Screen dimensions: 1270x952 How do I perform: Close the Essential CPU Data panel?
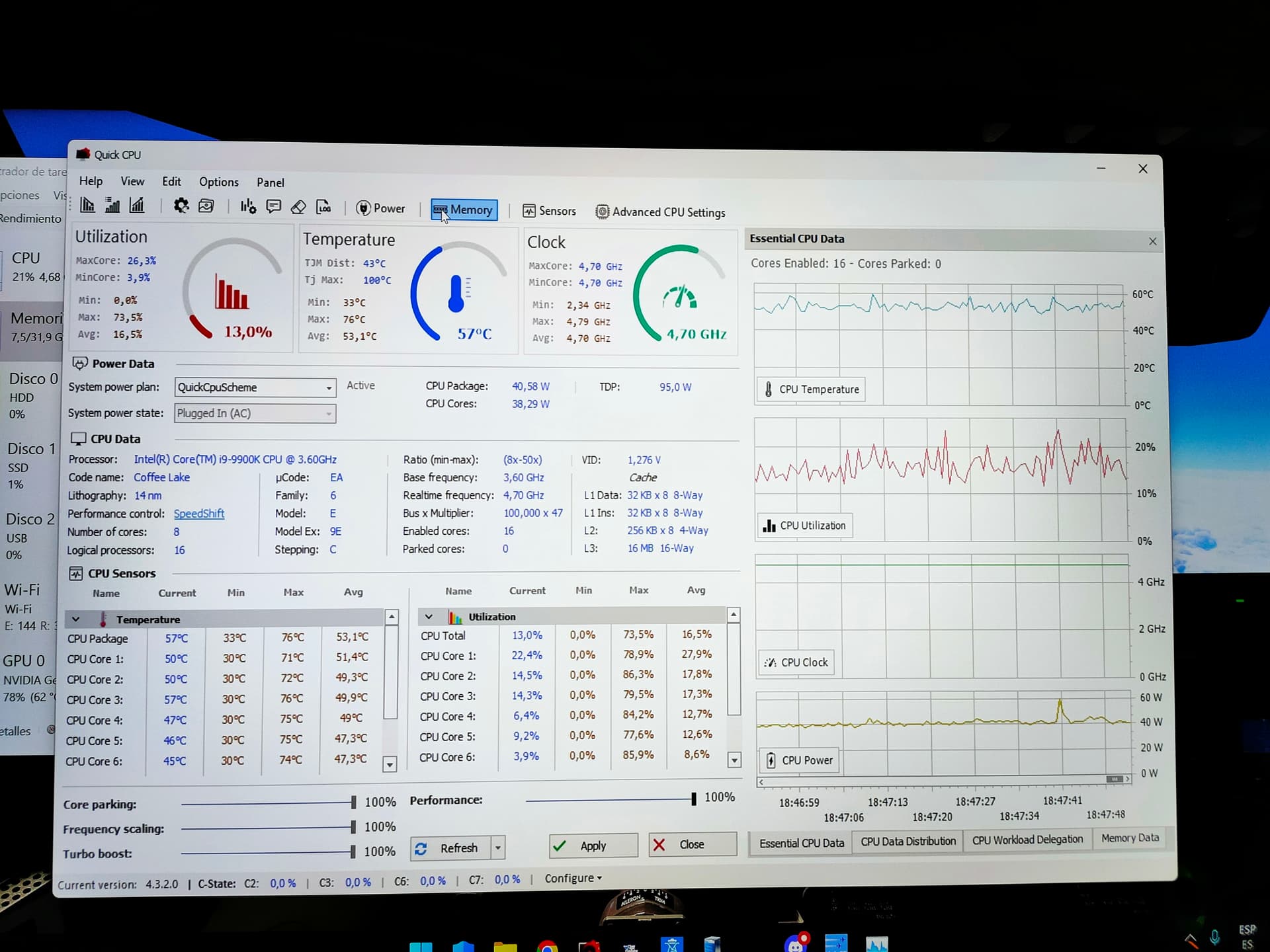(1152, 241)
